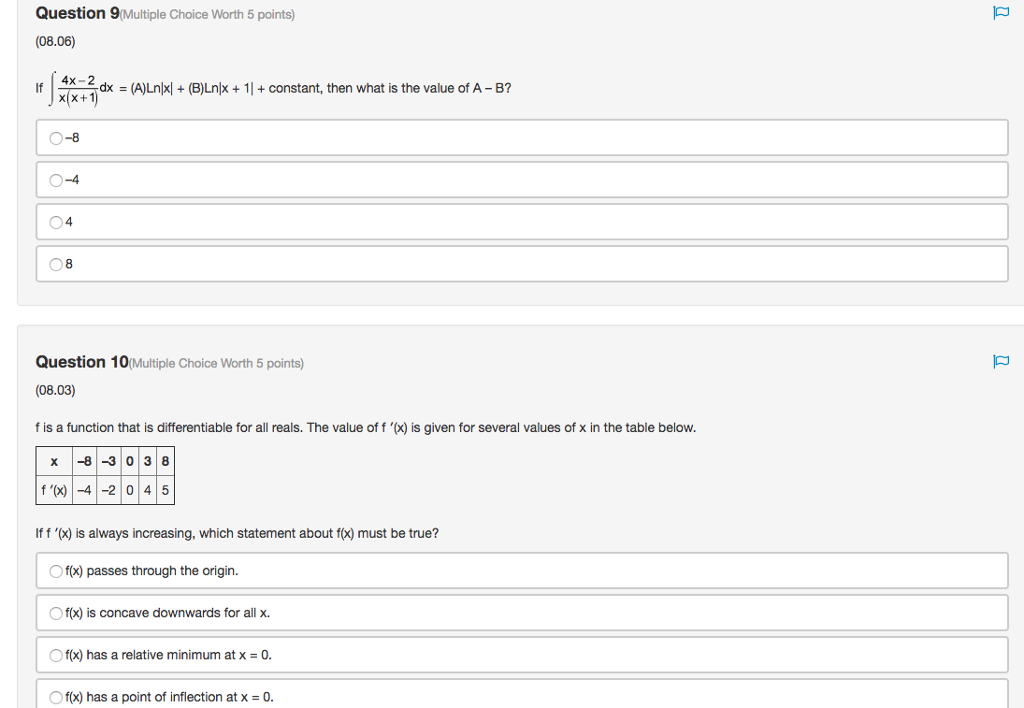Select the -4 answer for Question 9
Screen dimensions: 1024x708
[x=57, y=180]
